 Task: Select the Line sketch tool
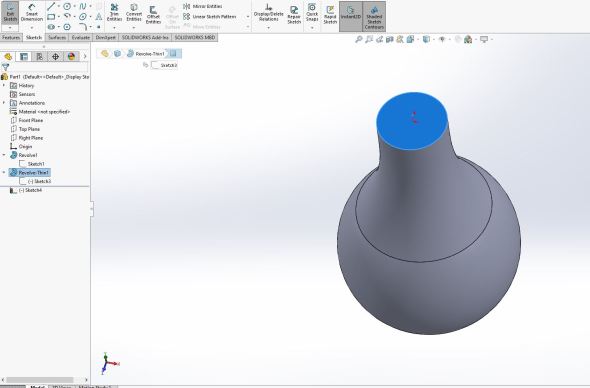tap(51, 6)
